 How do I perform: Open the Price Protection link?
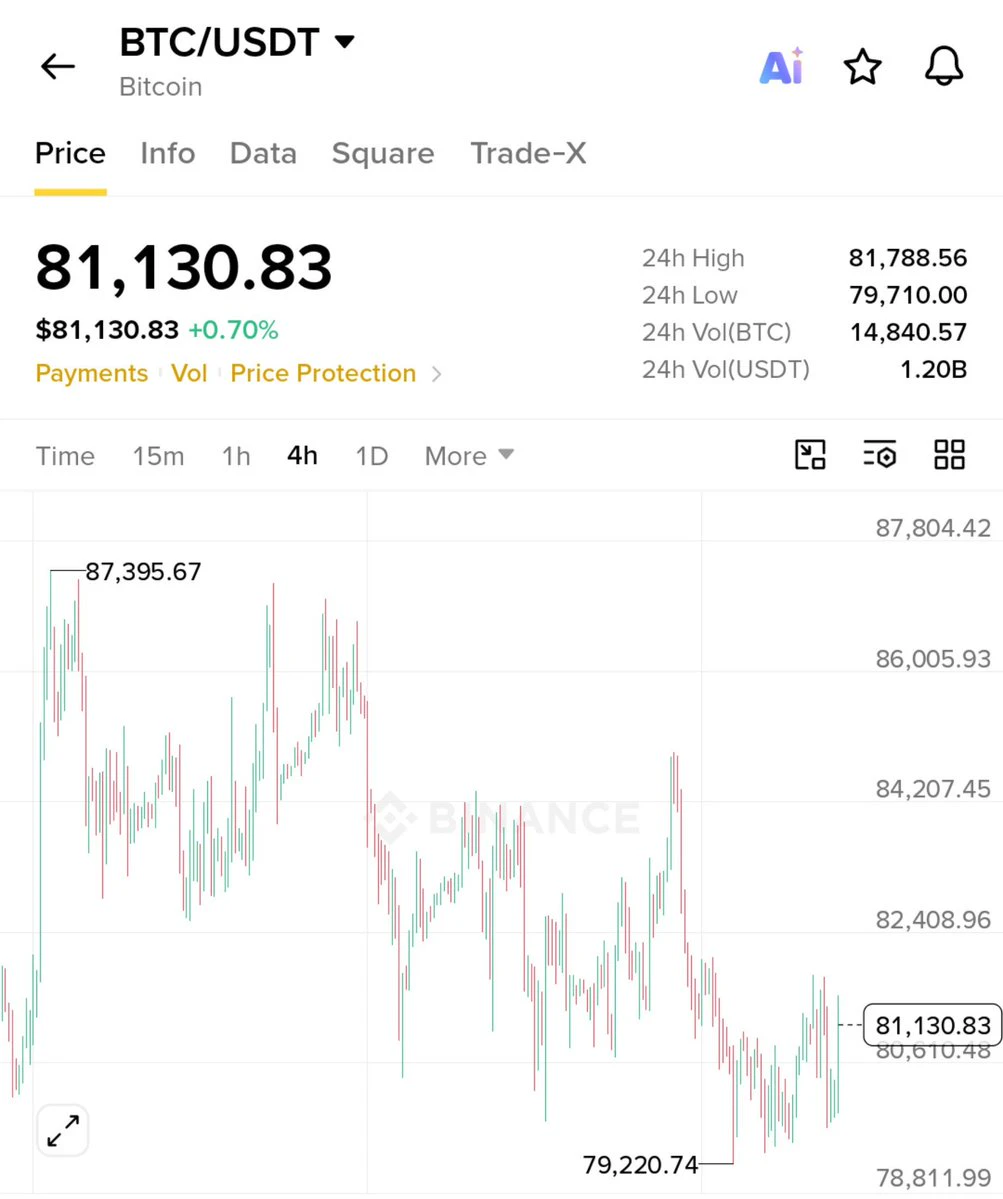[323, 373]
